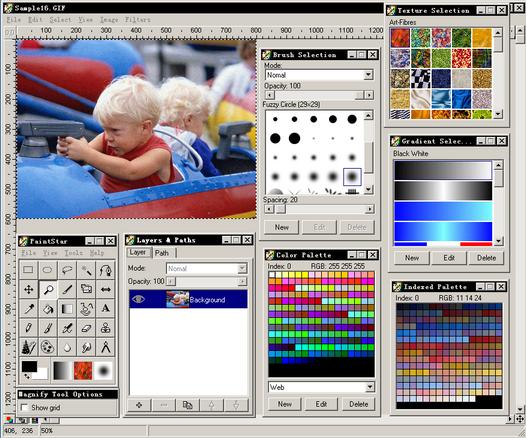Viewport: 526px width, 438px height.
Task: Switch to the Path tab
Action: click(162, 253)
